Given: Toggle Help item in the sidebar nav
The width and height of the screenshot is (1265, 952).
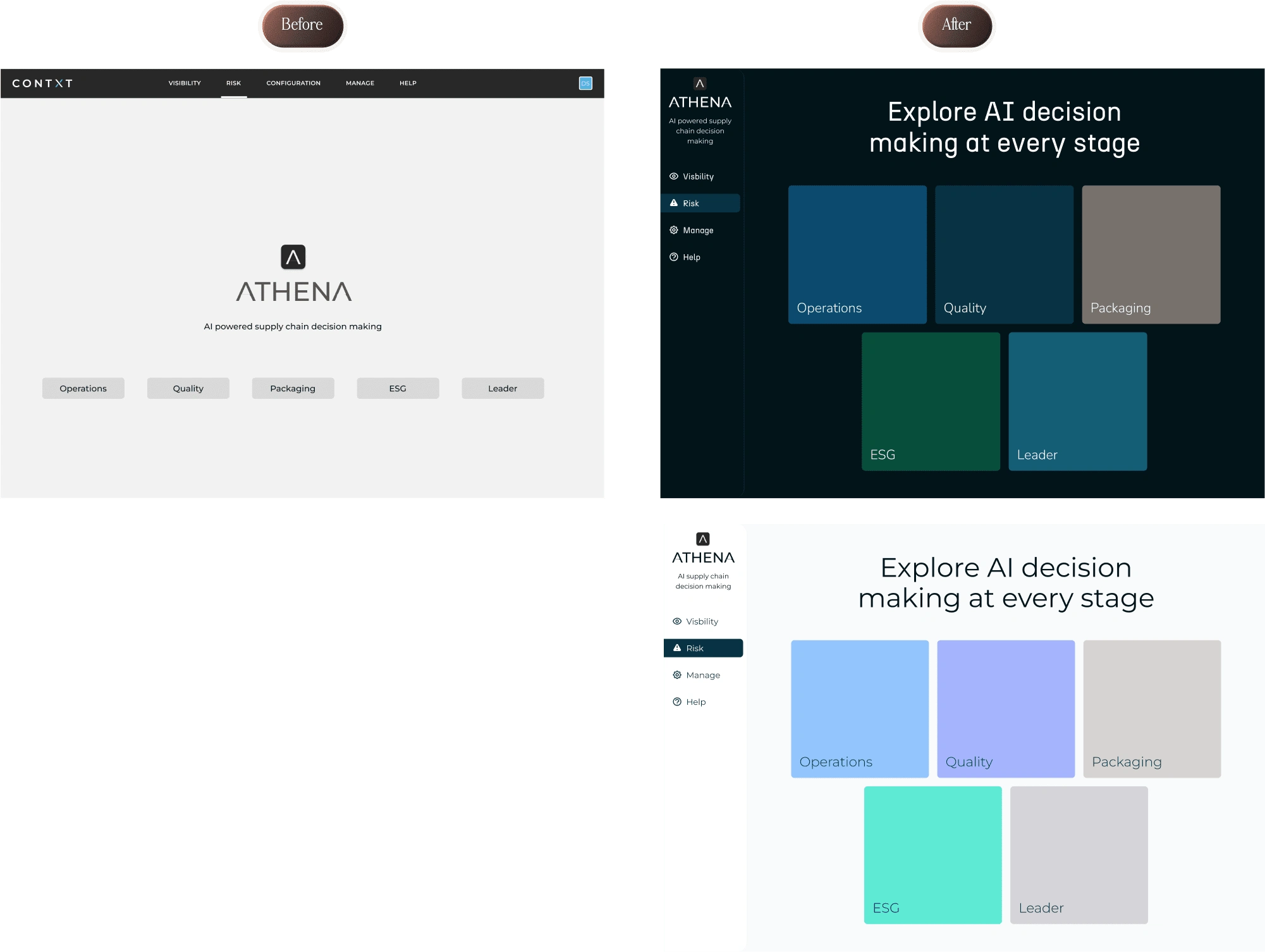Looking at the screenshot, I should 693,256.
